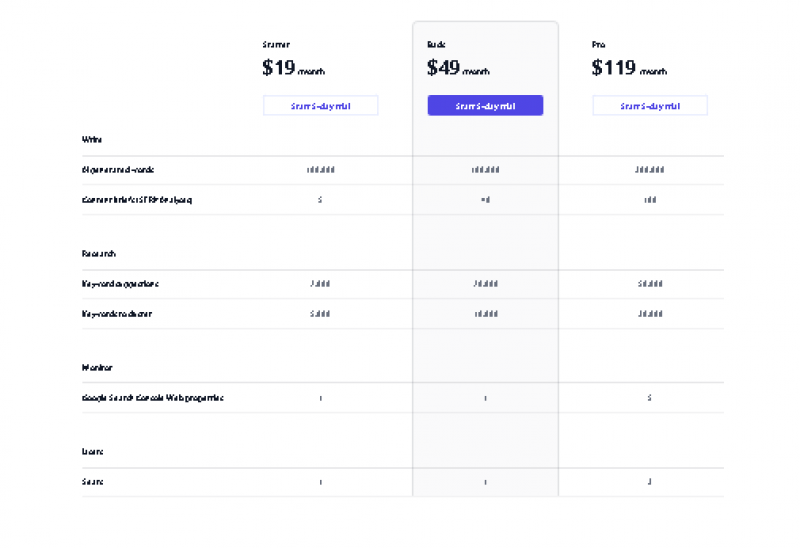Click AI generated words value for $19 plan

[x=320, y=169]
